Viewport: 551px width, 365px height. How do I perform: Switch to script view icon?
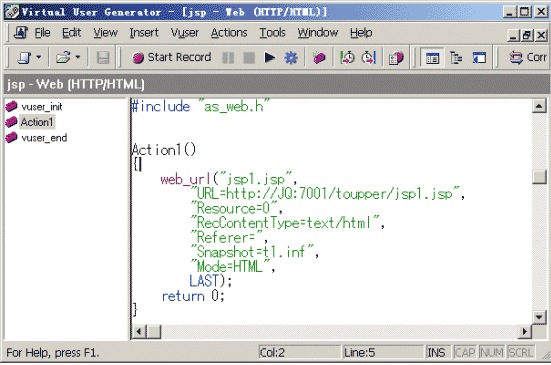tap(432, 58)
